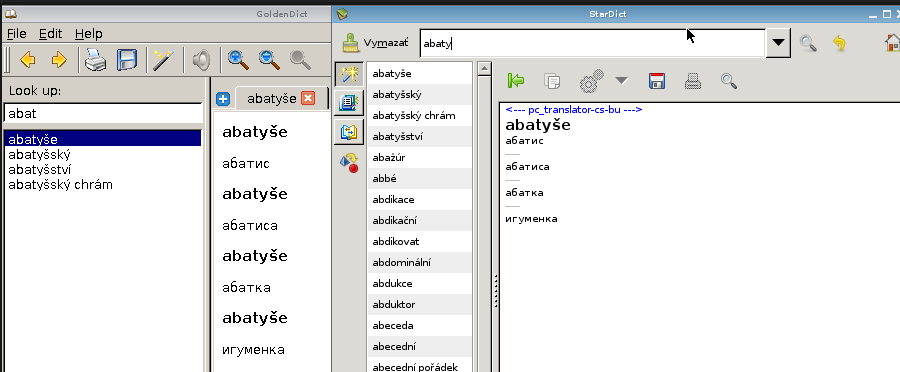Viewport: 900px width, 372px height.
Task: Click the StarDict search input field
Action: click(592, 44)
